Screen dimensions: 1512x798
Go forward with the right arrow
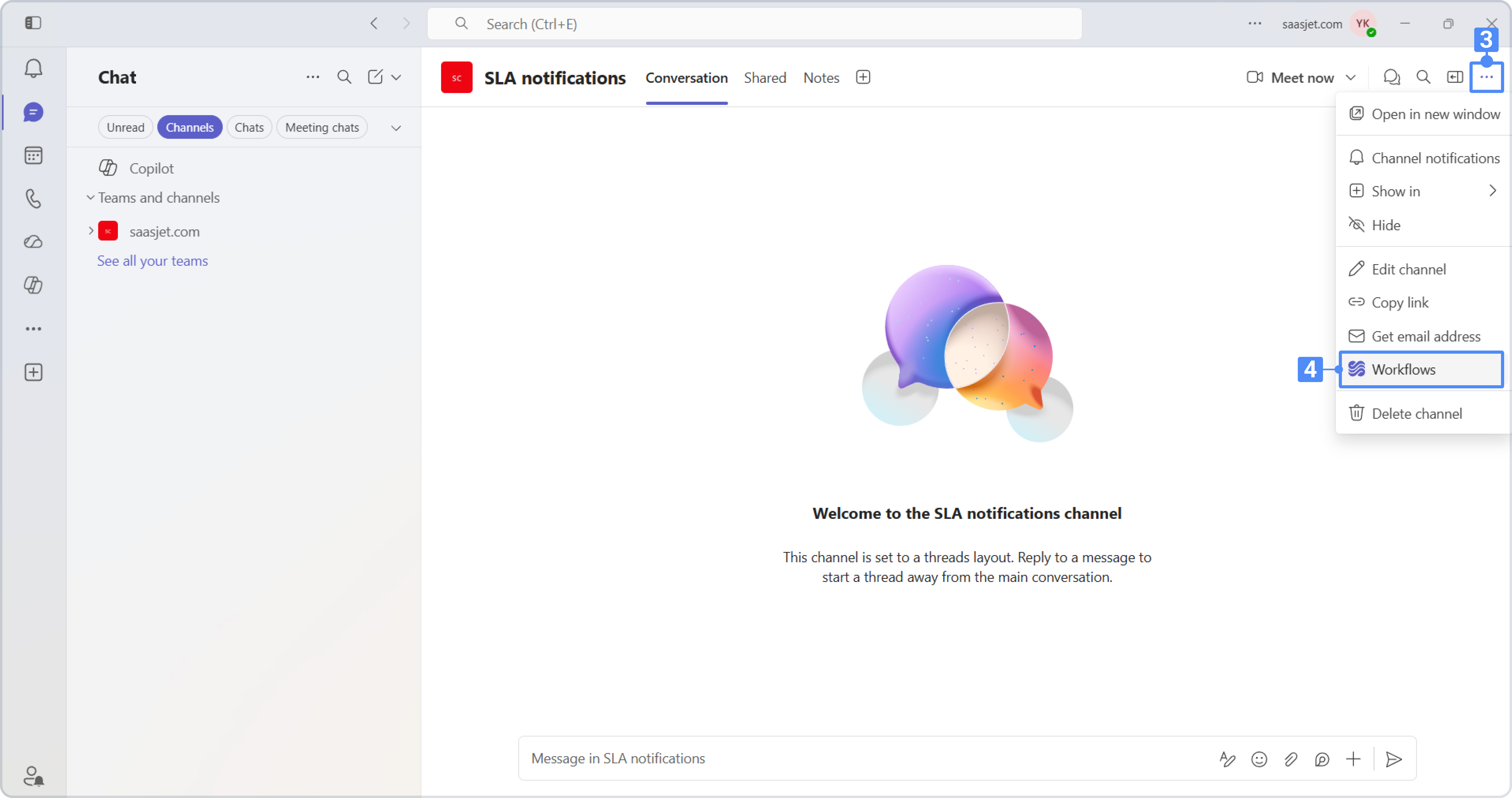click(x=406, y=23)
